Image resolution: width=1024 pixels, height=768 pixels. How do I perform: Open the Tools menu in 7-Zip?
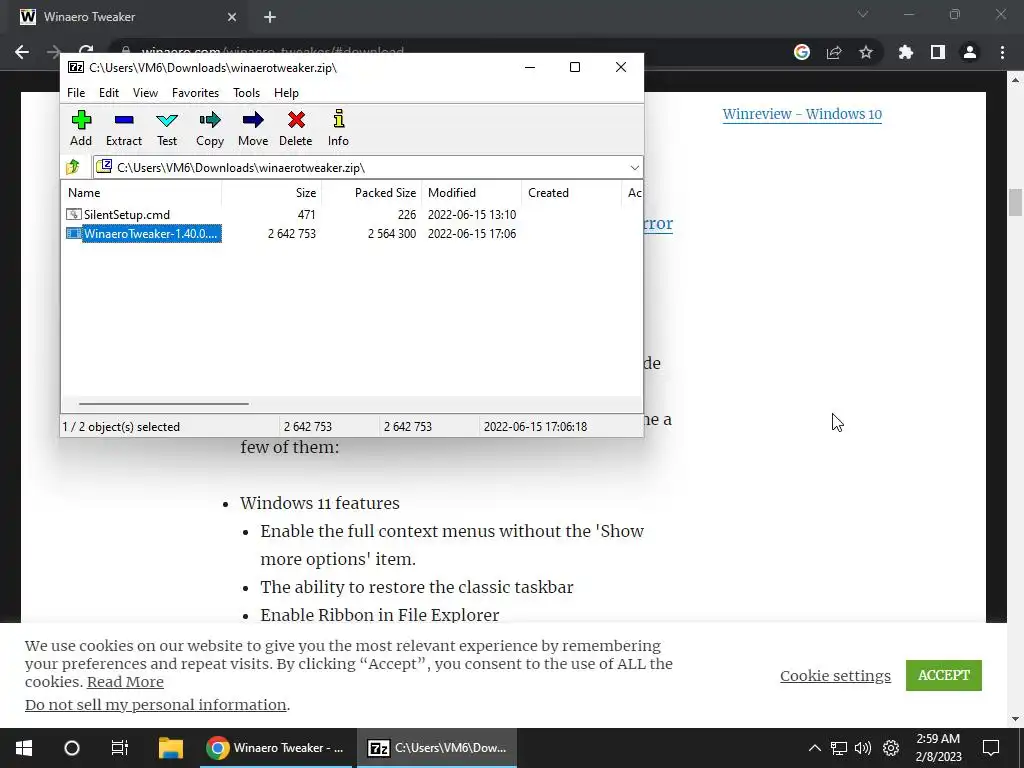point(246,93)
